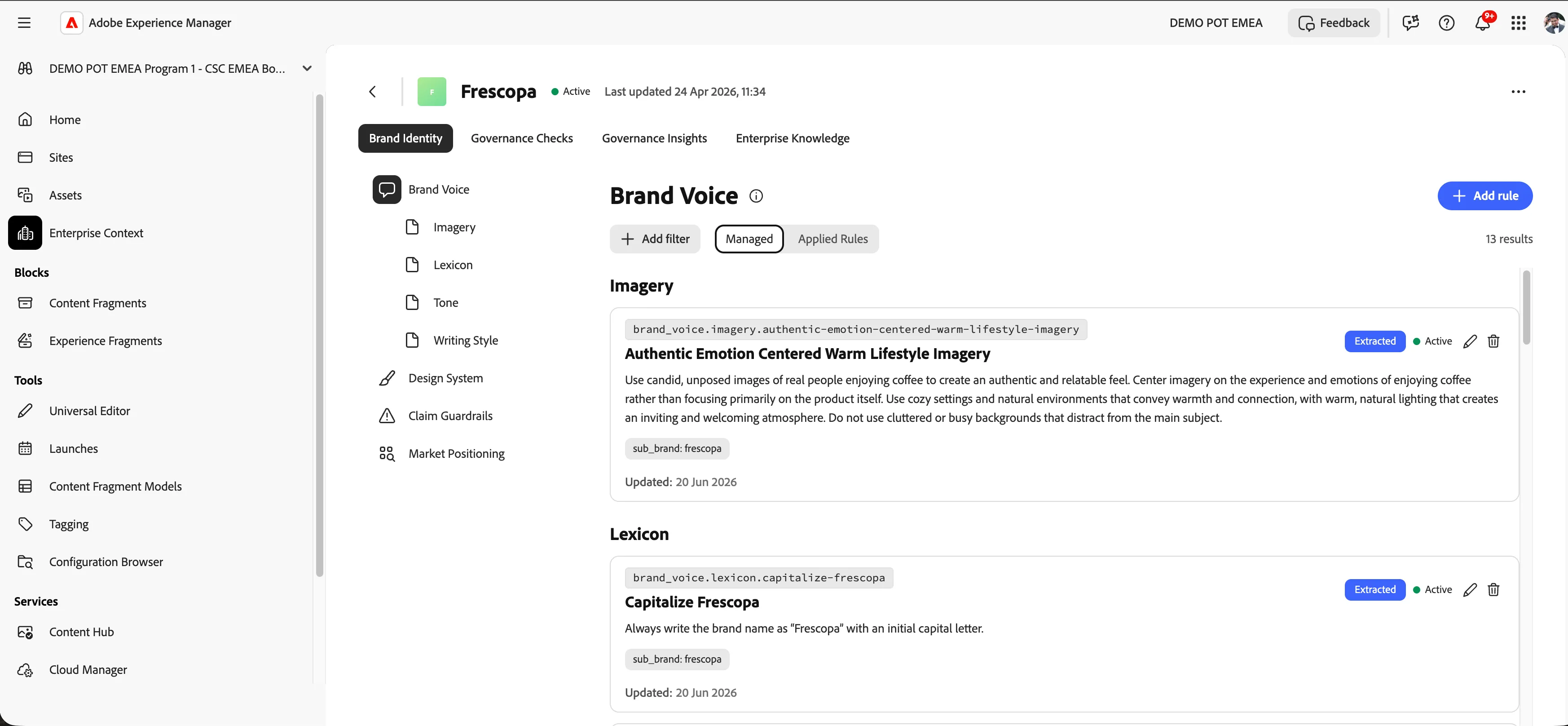The image size is (1568, 726).
Task: Open the notifications bell
Action: (x=1483, y=22)
